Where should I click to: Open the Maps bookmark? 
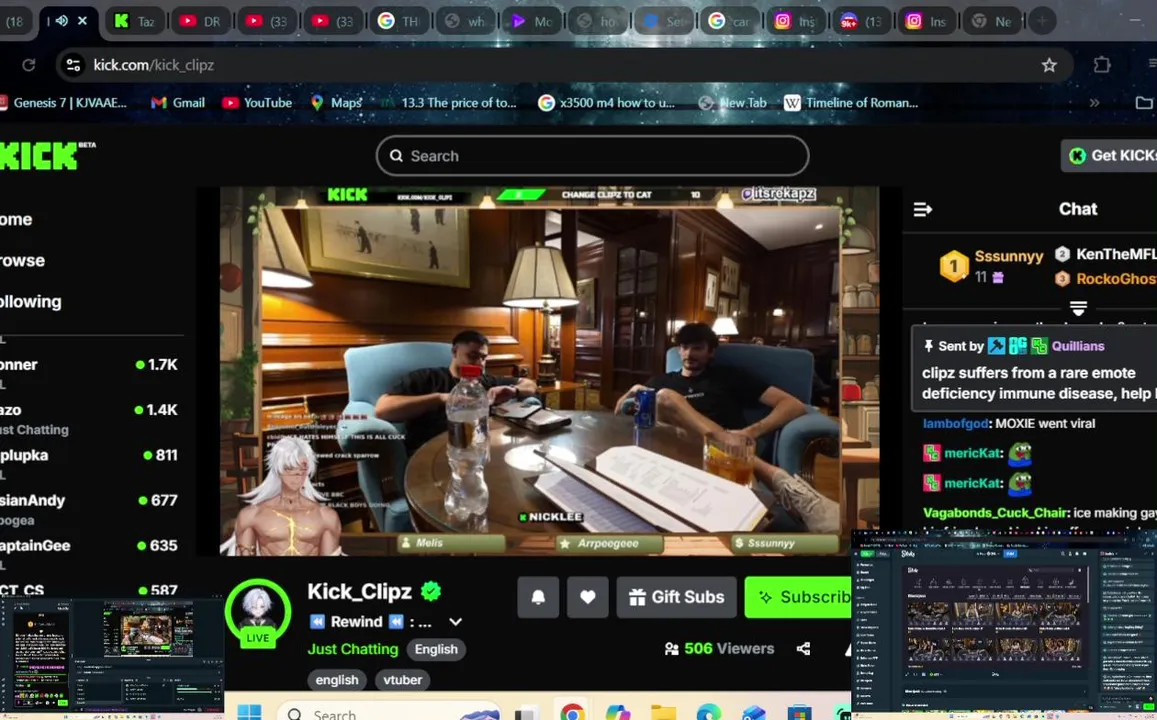point(336,103)
